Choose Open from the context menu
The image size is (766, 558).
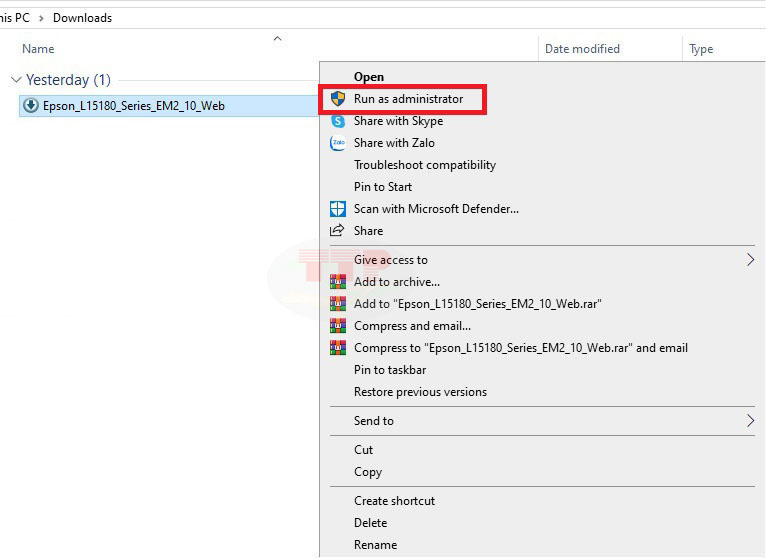[368, 77]
